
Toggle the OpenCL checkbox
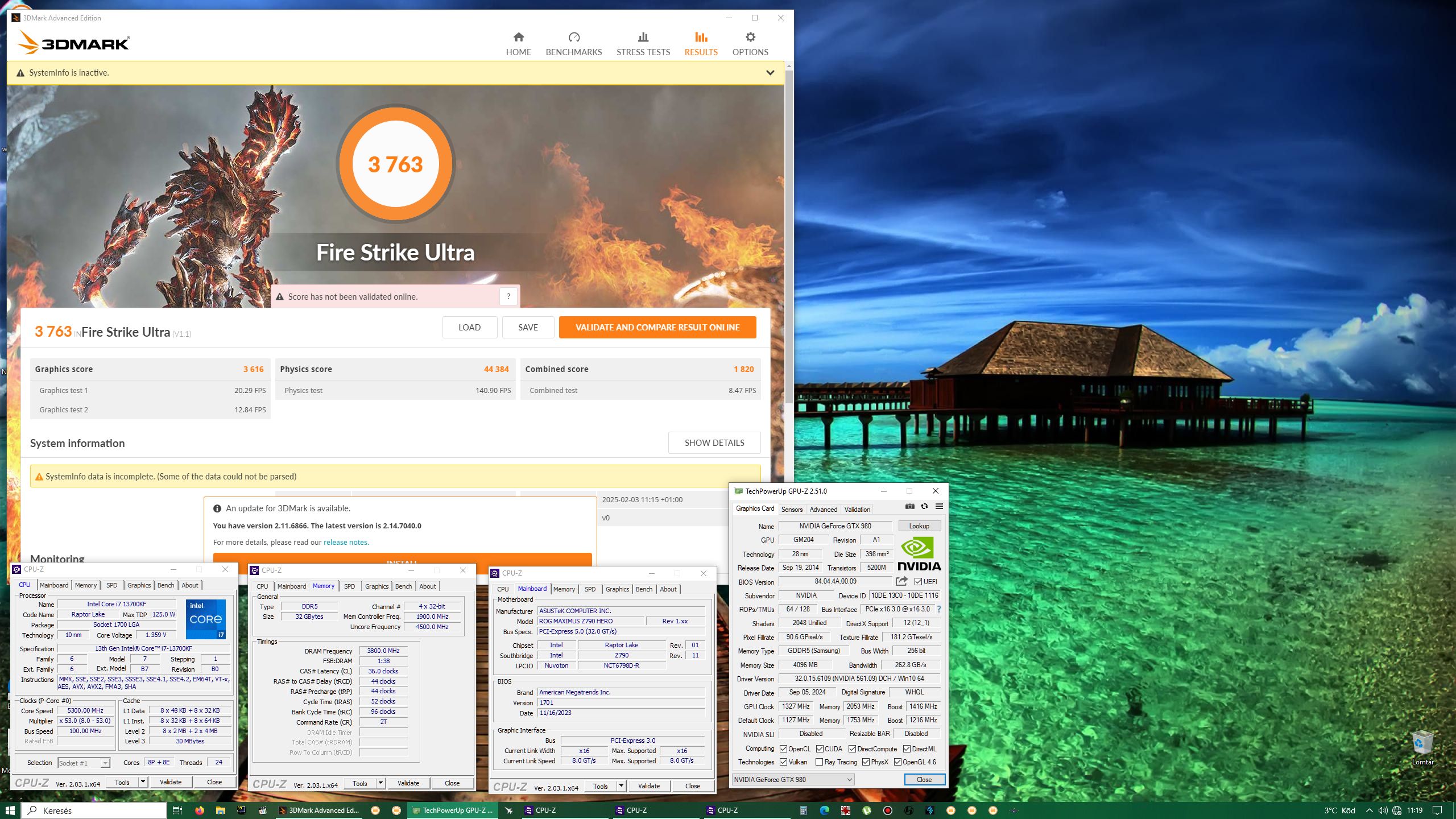(784, 748)
